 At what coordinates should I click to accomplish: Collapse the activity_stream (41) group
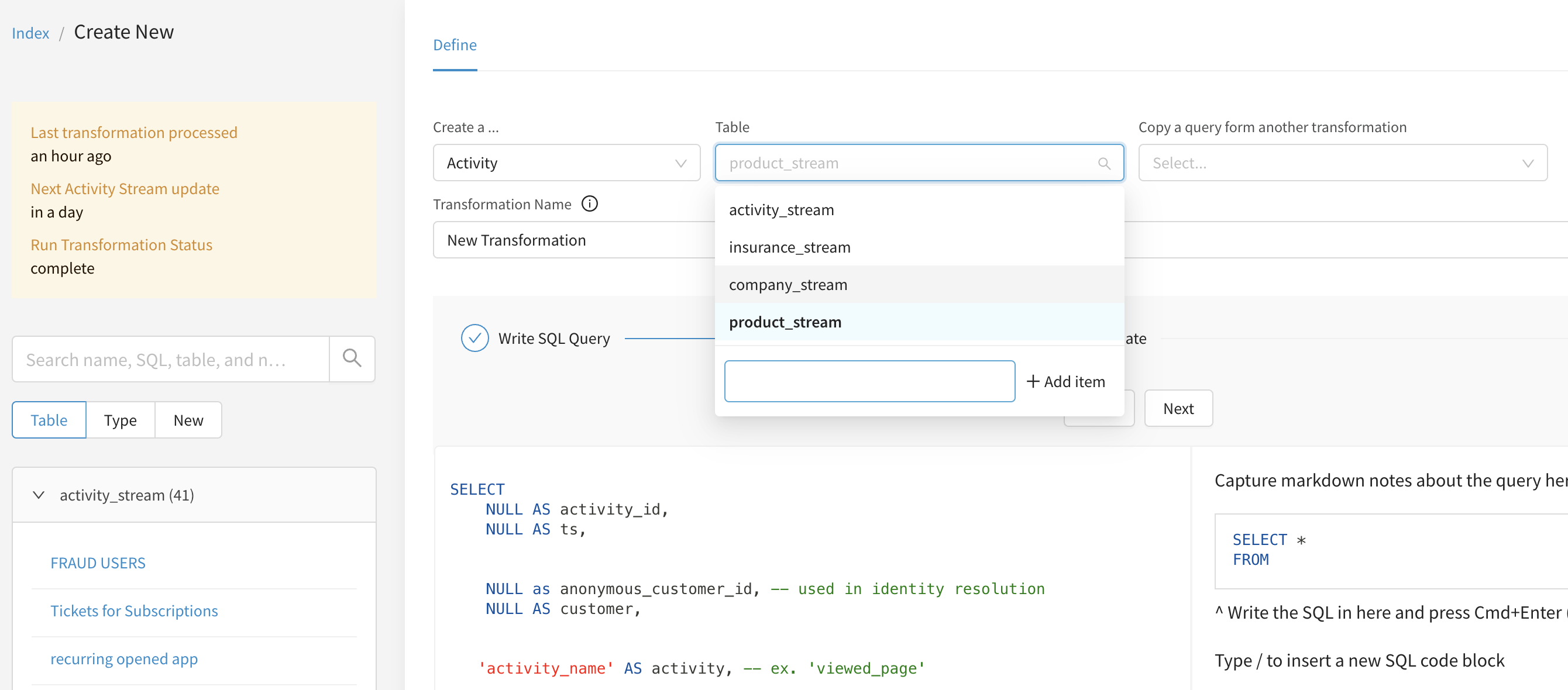coord(39,495)
